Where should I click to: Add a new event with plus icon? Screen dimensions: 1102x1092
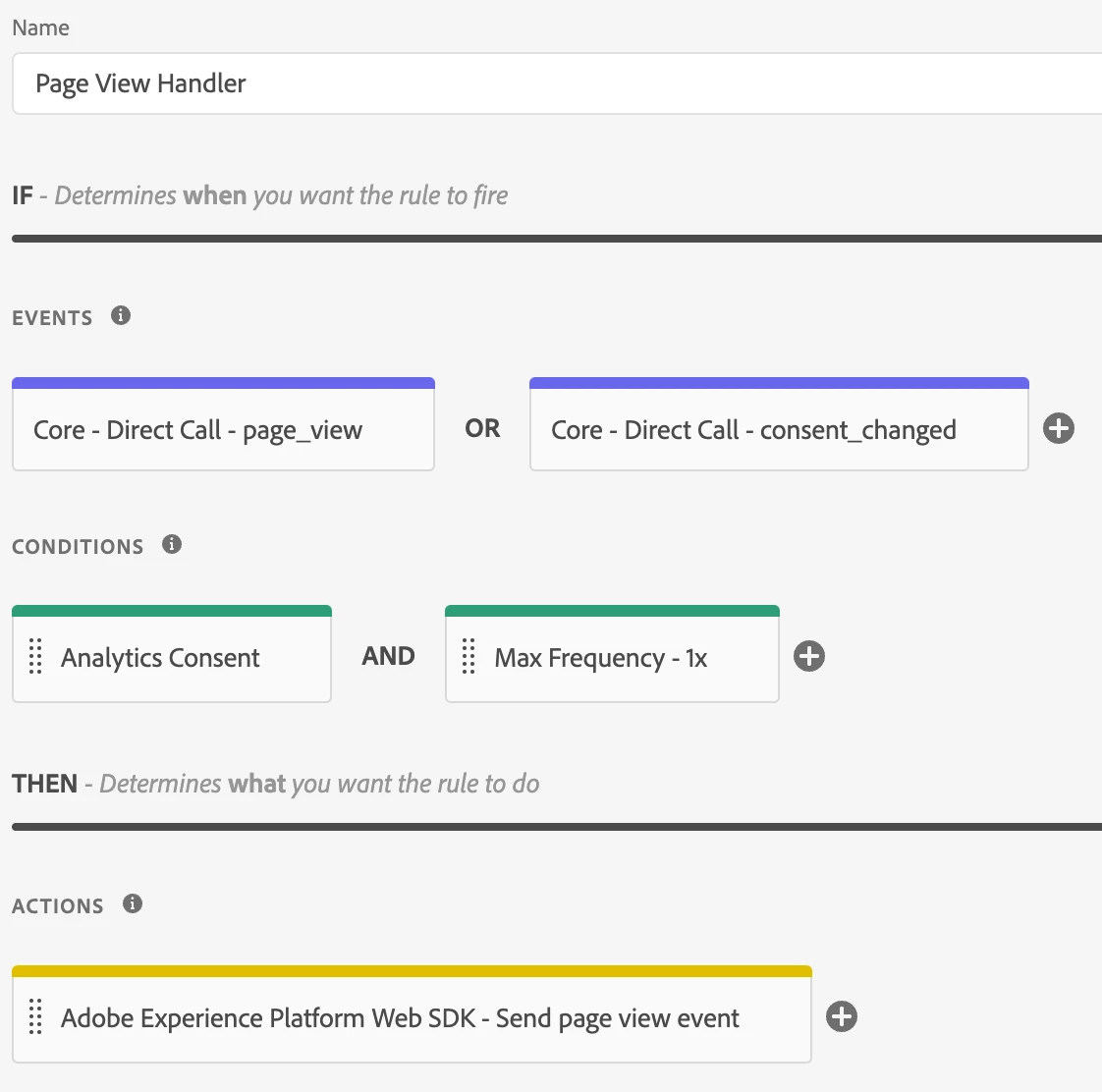click(x=1059, y=429)
